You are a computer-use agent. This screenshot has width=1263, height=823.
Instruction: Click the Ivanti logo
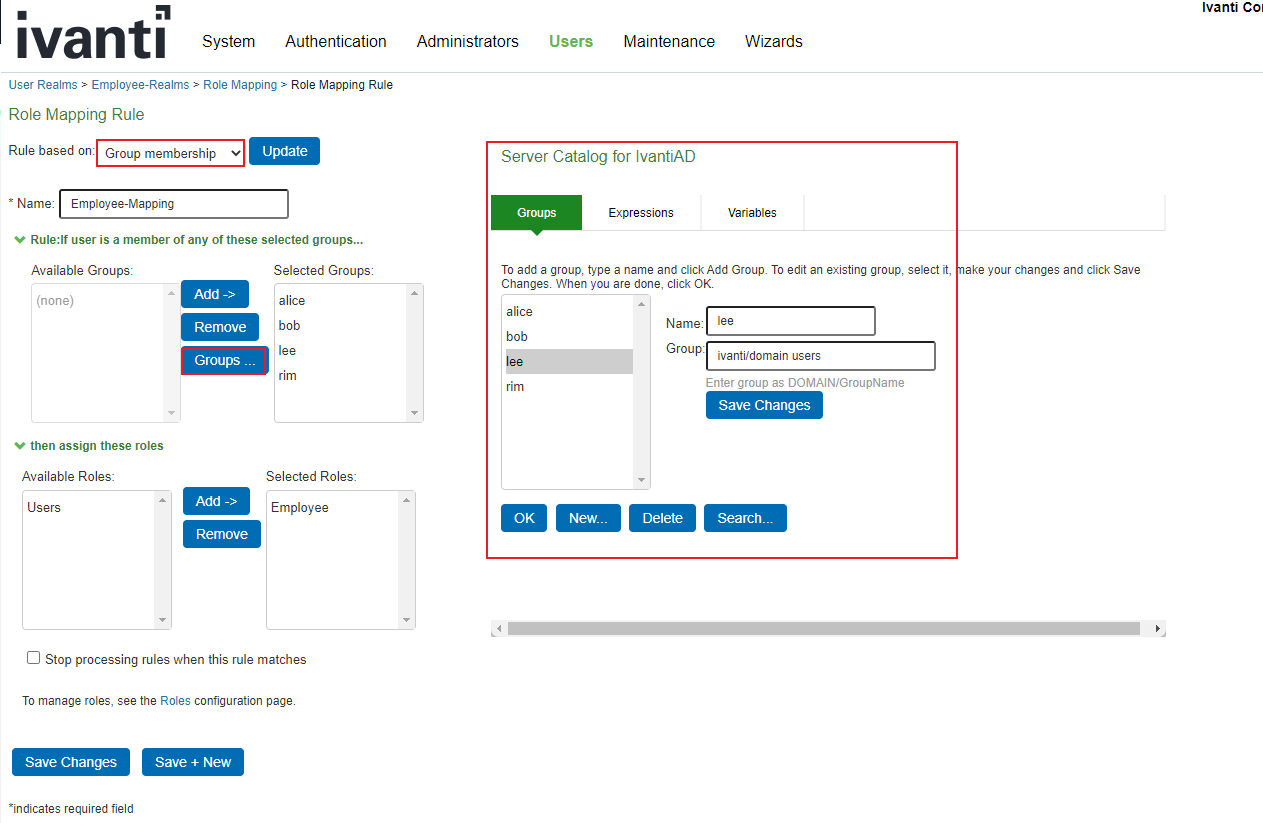pos(92,33)
